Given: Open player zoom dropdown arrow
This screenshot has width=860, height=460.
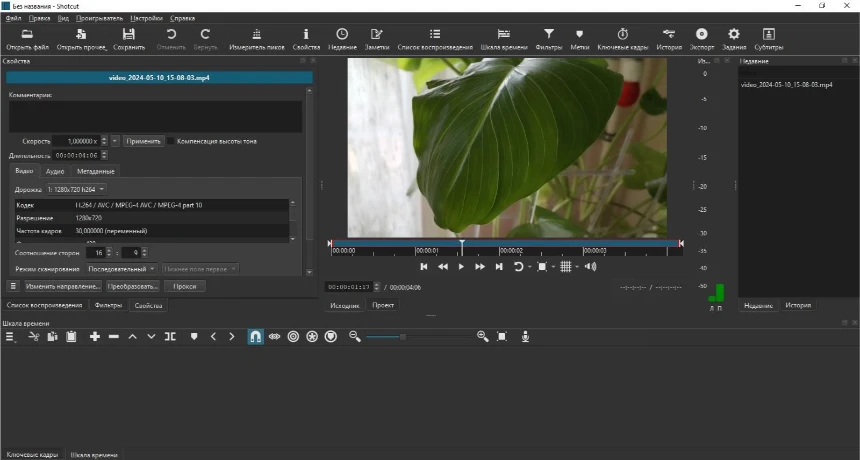Looking at the screenshot, I should (x=553, y=267).
